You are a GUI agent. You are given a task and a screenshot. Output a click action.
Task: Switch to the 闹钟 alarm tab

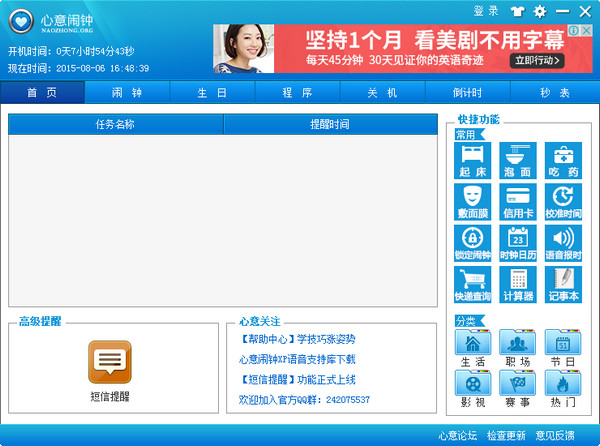(x=127, y=92)
